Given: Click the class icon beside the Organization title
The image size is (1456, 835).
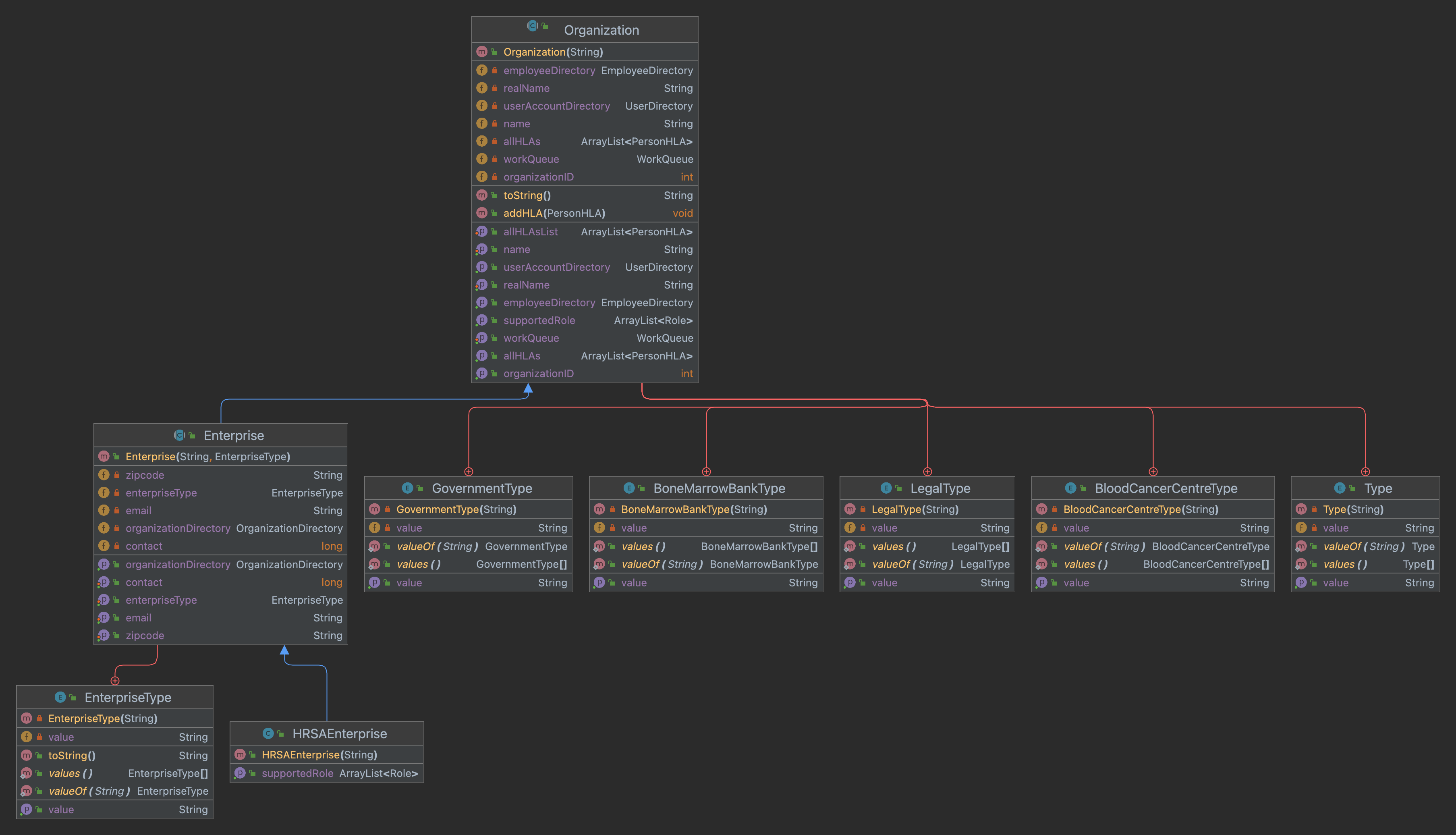Looking at the screenshot, I should [x=533, y=26].
